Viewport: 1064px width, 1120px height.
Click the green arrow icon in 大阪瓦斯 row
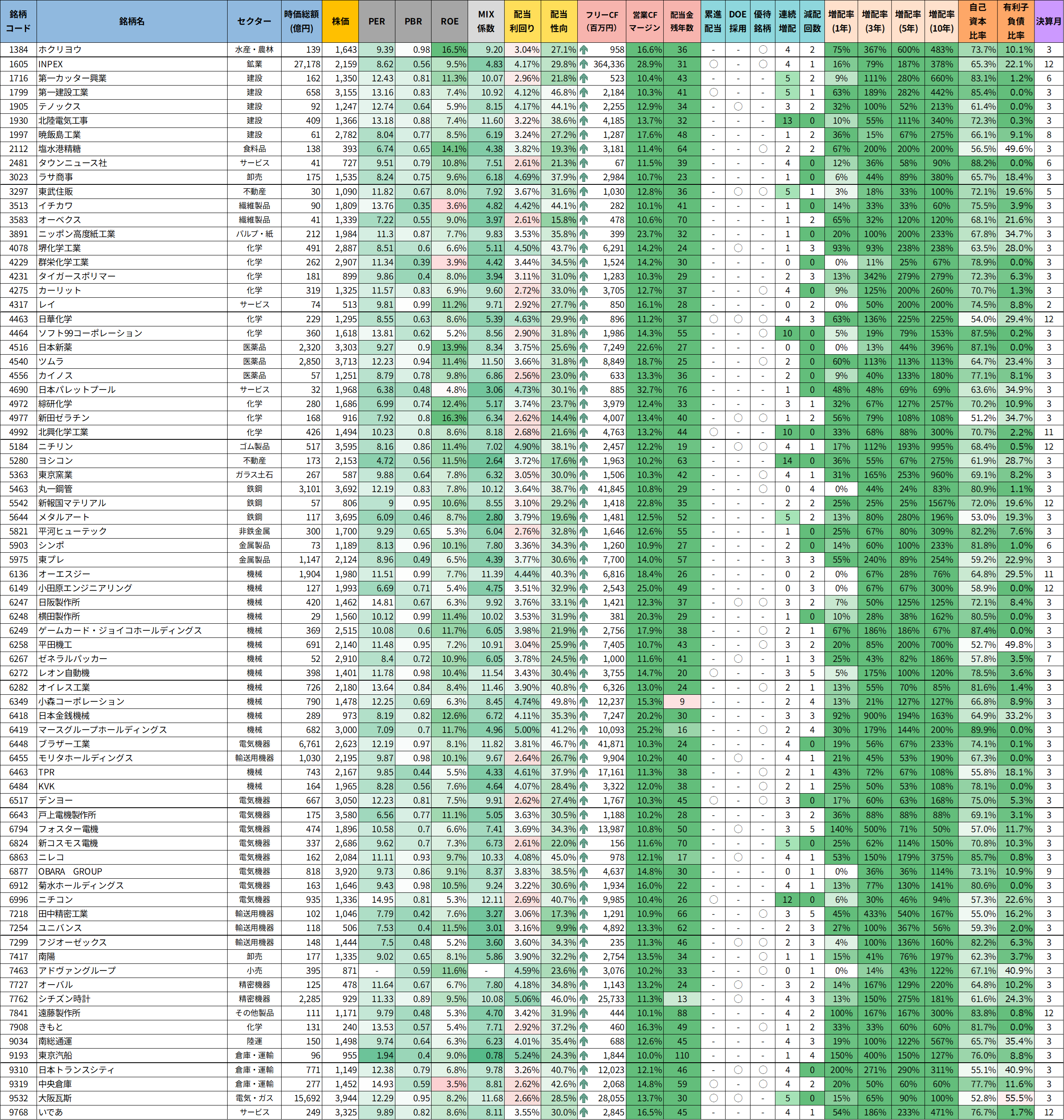[x=583, y=1098]
